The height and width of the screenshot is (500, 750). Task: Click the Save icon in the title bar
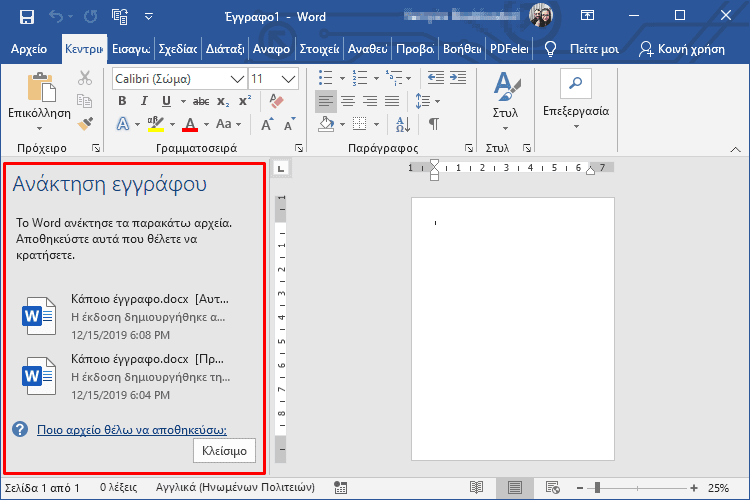coord(27,17)
